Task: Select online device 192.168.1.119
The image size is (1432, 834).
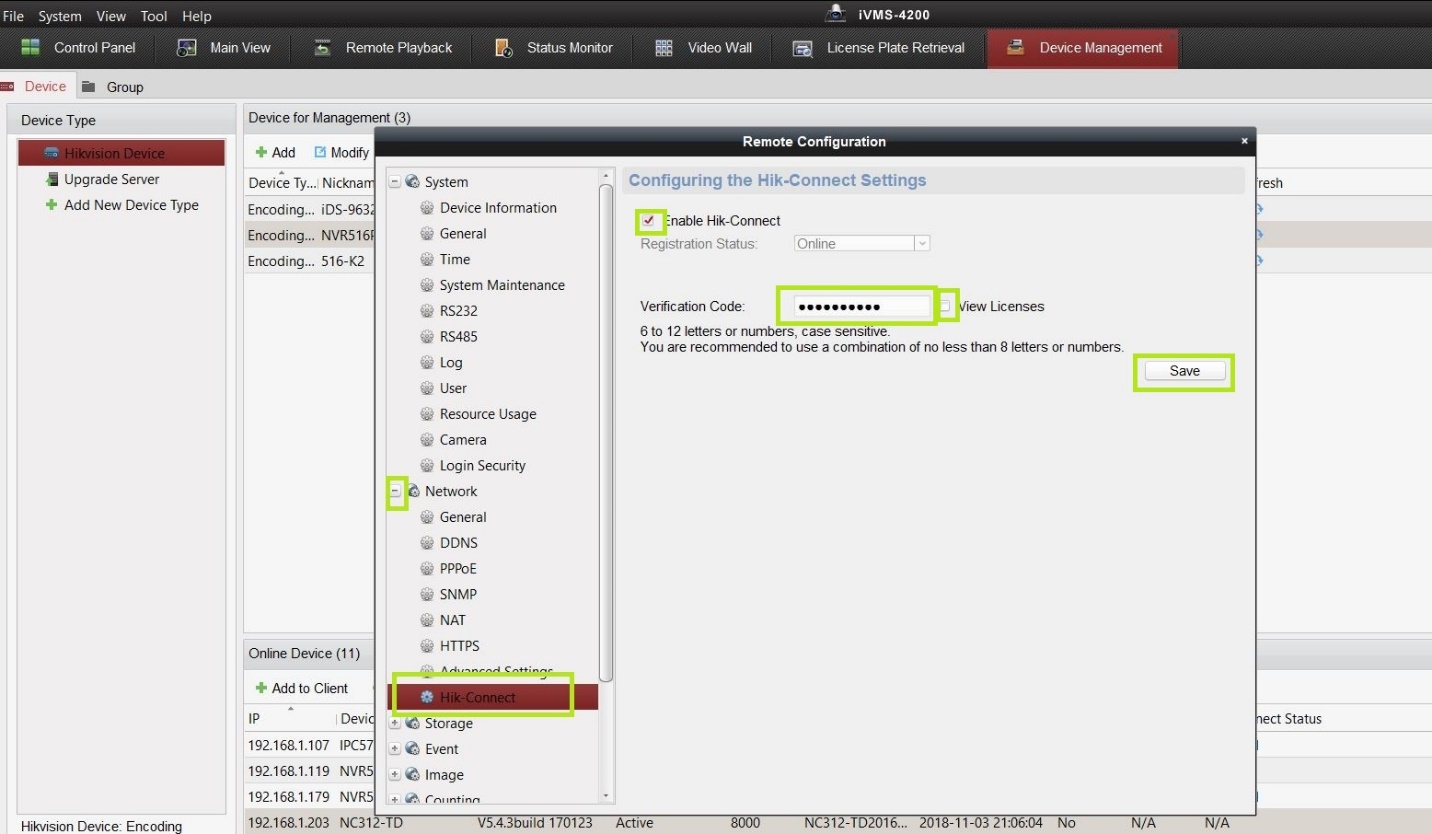Action: pyautogui.click(x=310, y=771)
